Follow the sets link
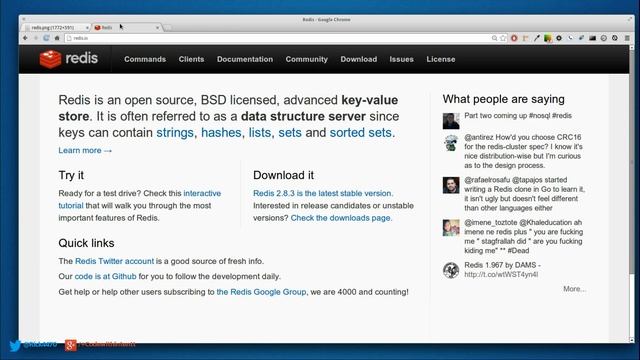Screen dimensions: 640x360 (290, 133)
